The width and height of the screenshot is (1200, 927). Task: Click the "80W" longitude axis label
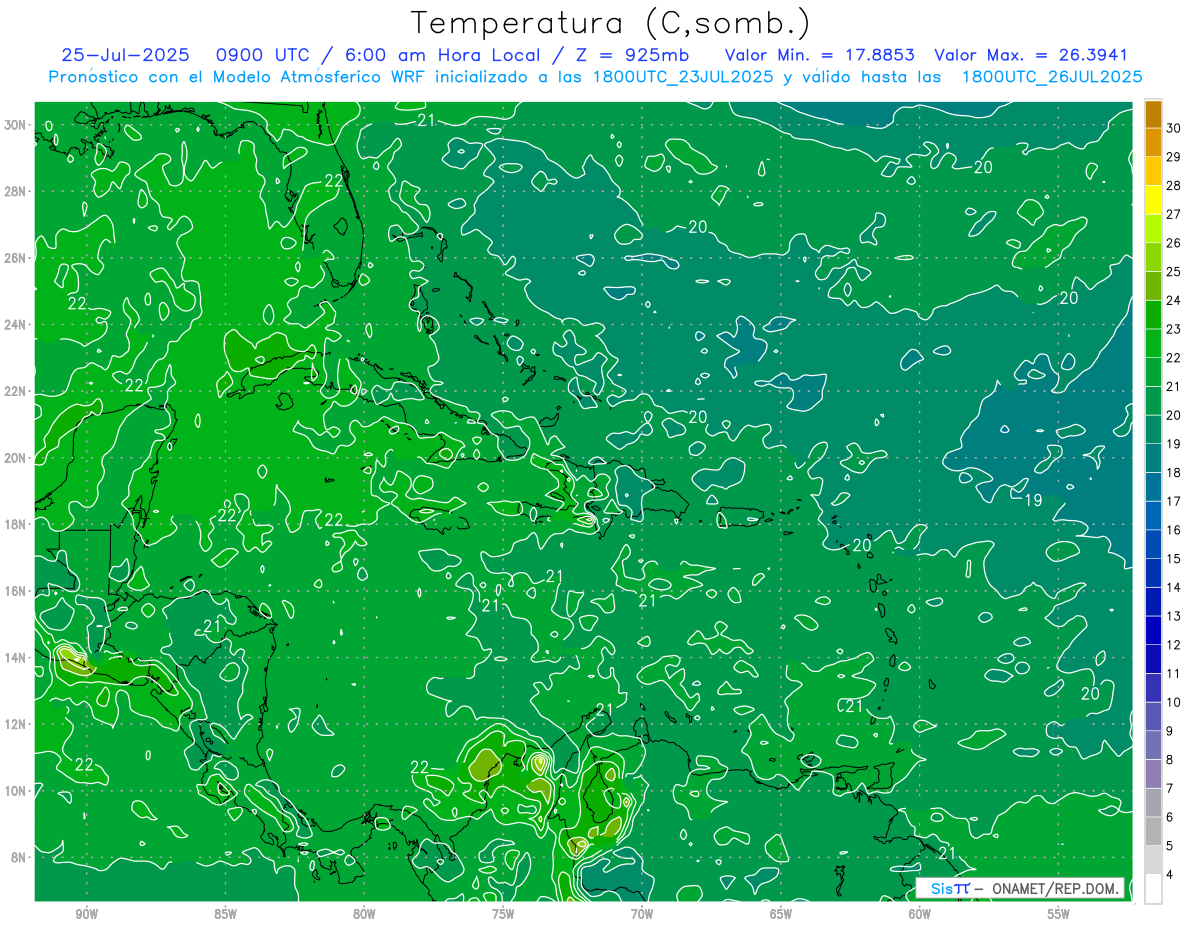(x=364, y=914)
